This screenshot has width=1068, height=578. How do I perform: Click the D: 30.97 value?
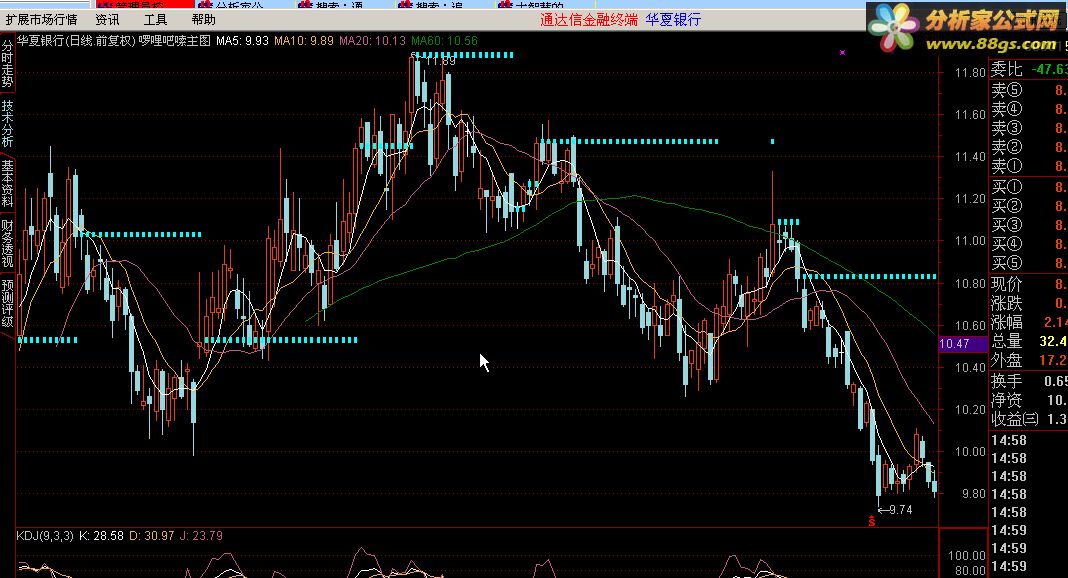tap(152, 536)
